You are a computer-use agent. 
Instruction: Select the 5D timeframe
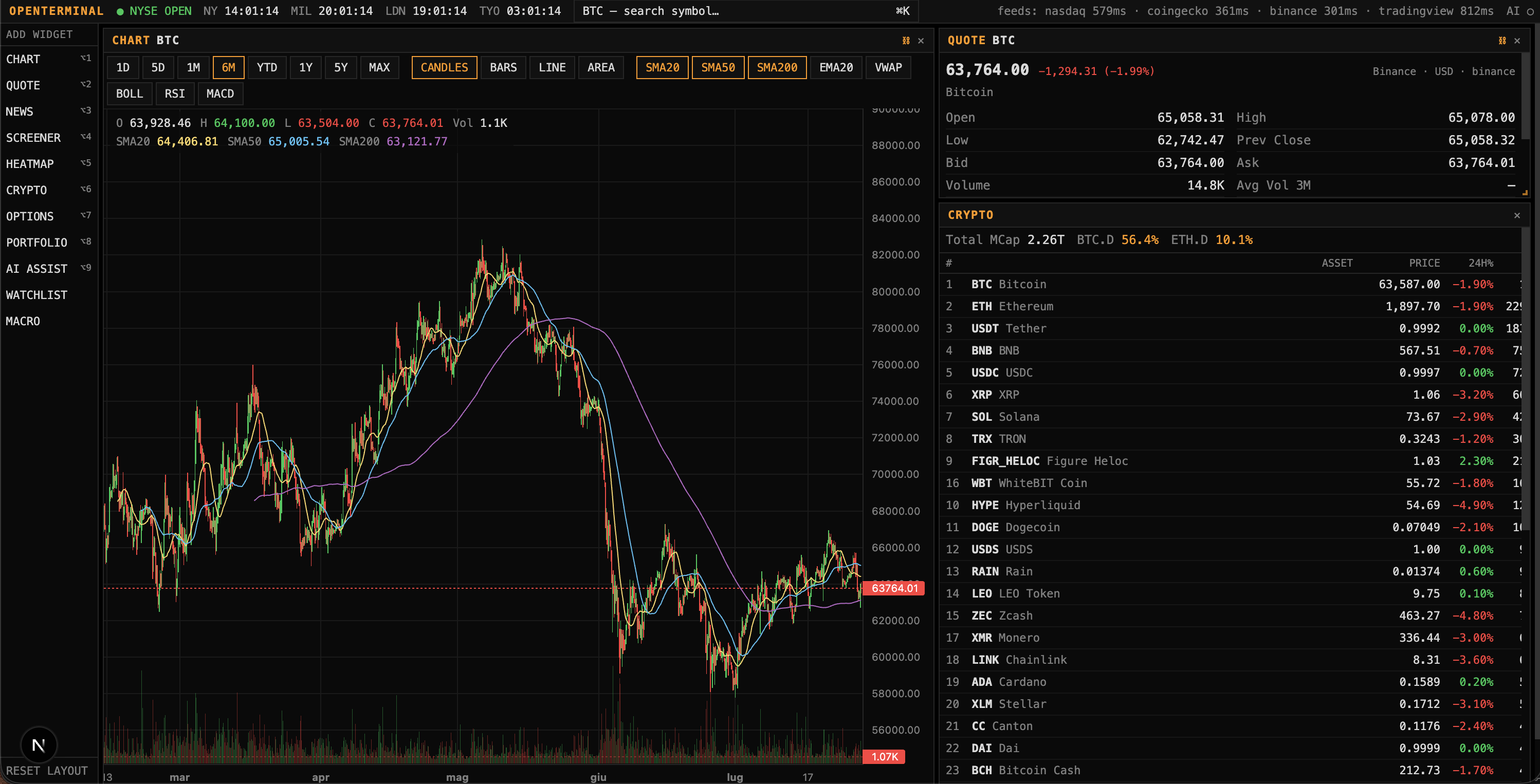point(158,67)
